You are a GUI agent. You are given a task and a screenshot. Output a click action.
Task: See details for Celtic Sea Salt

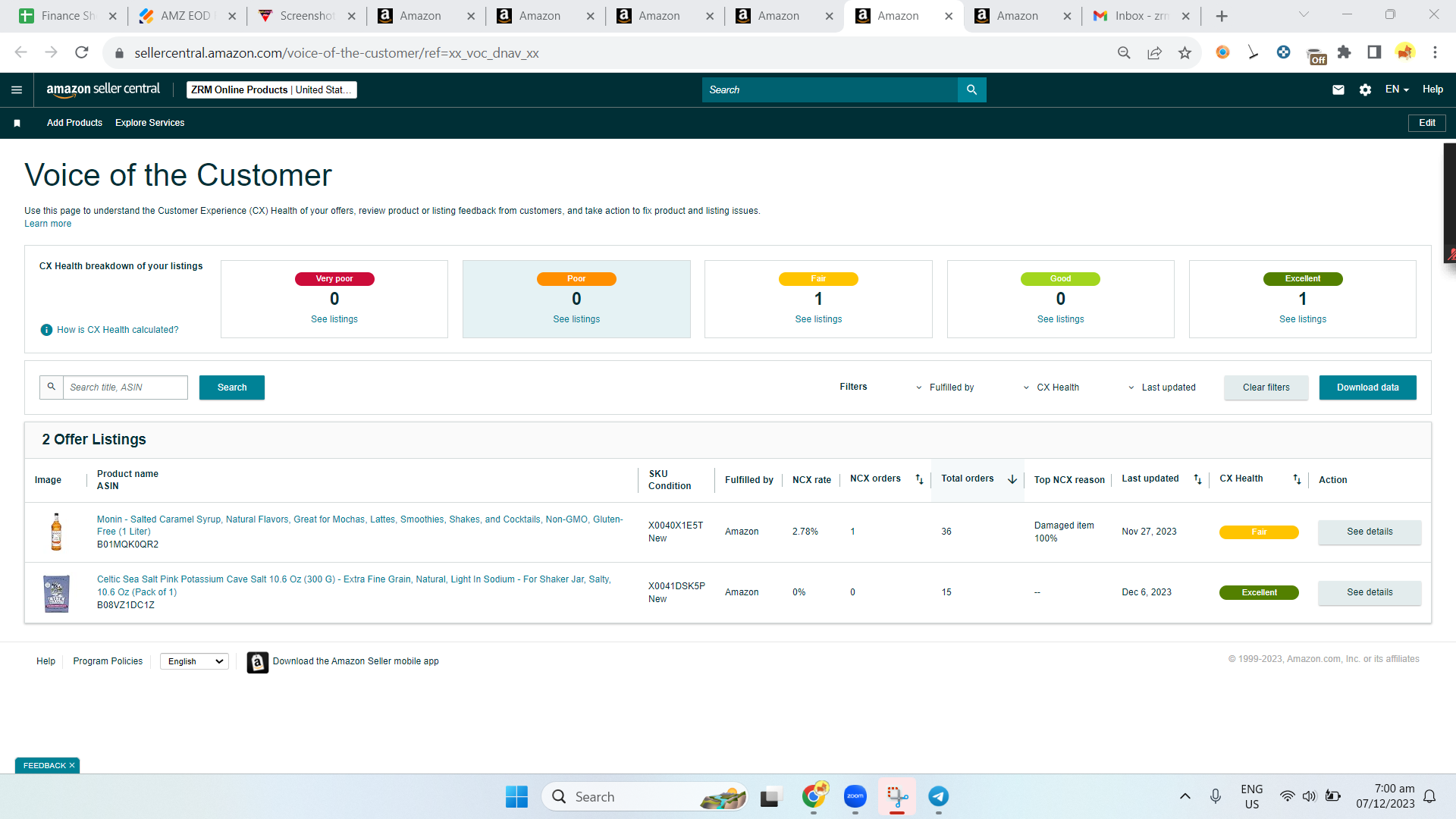pyautogui.click(x=1370, y=592)
